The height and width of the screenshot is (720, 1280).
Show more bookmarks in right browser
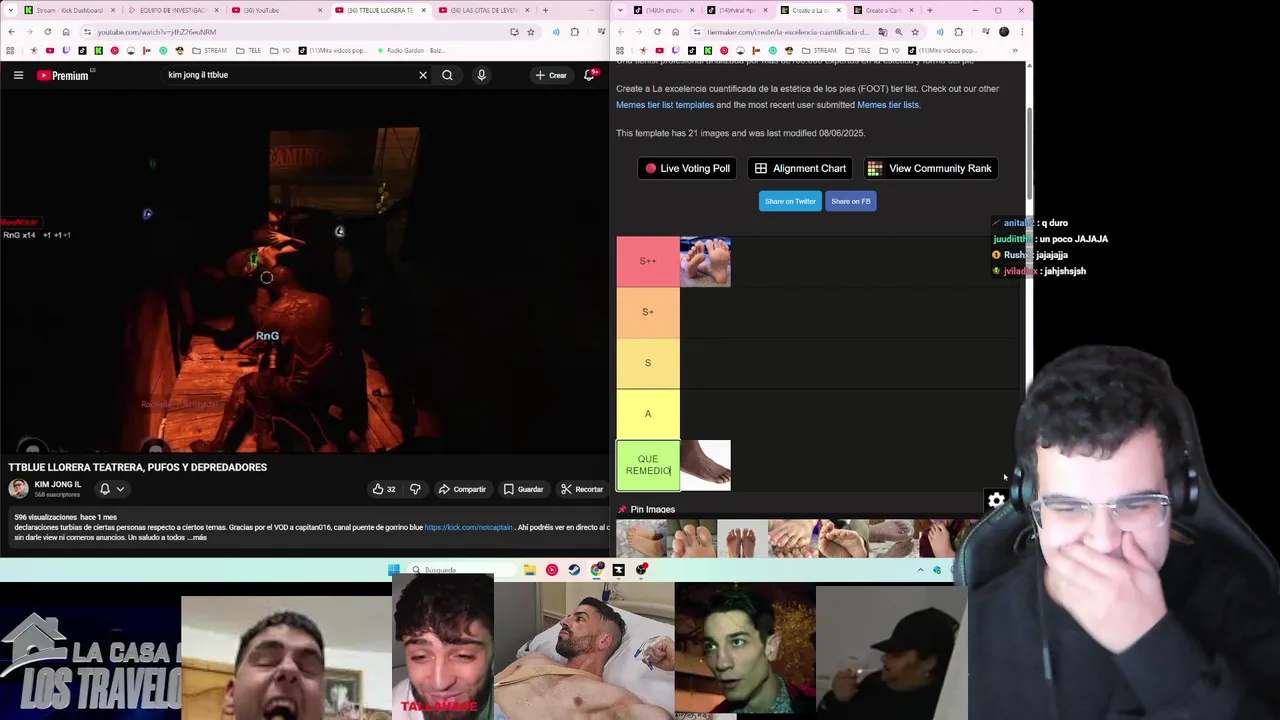(1014, 50)
